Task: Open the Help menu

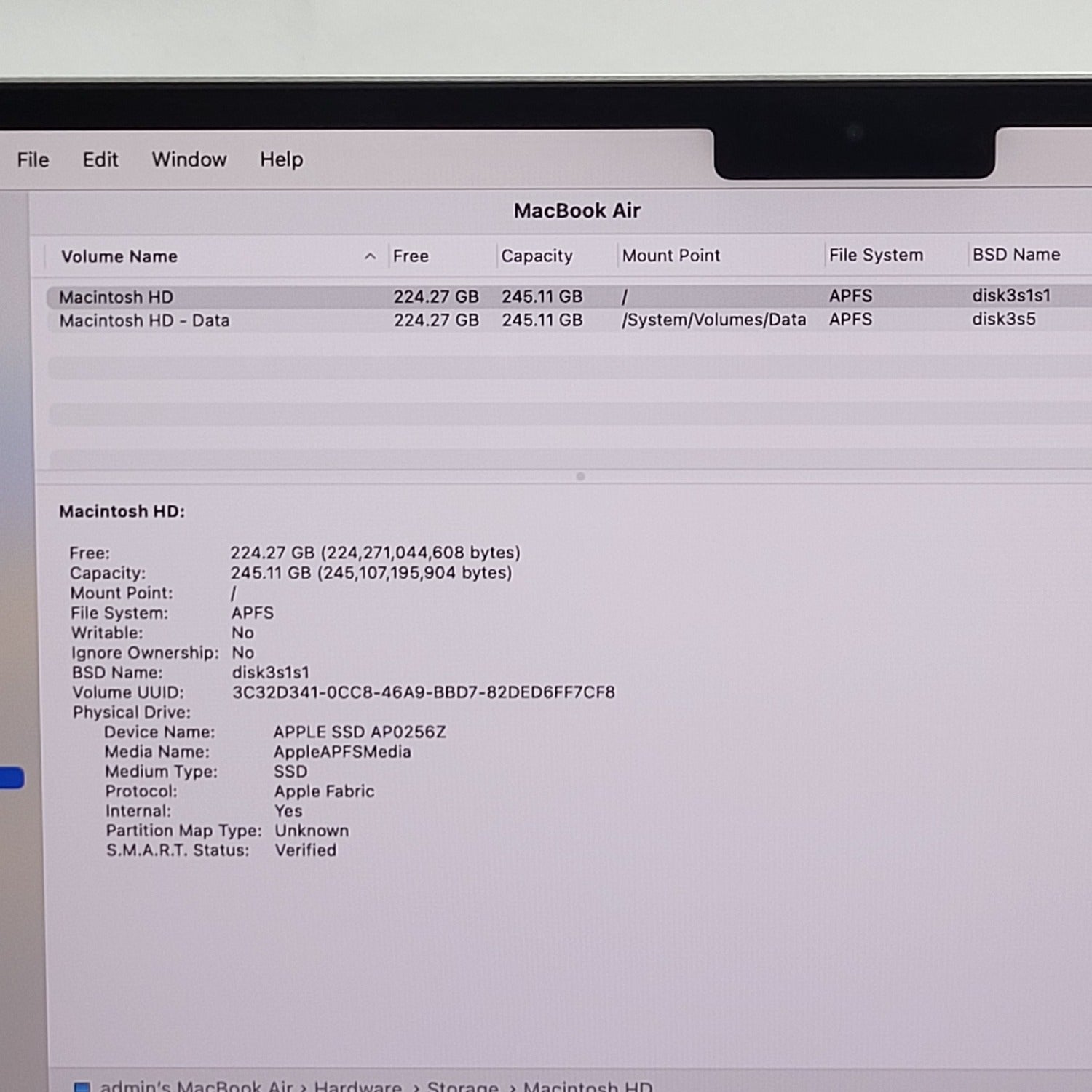Action: pos(281,159)
